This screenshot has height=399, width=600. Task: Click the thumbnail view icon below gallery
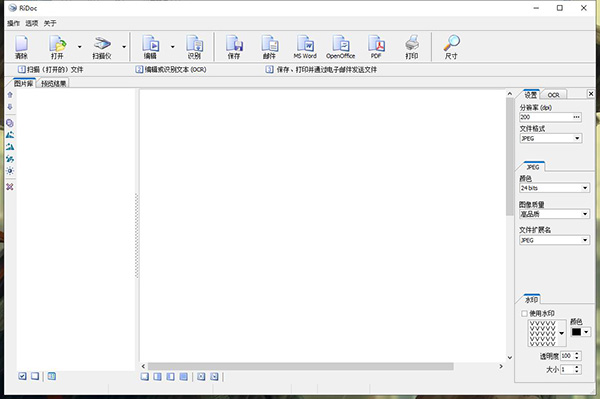(52, 376)
